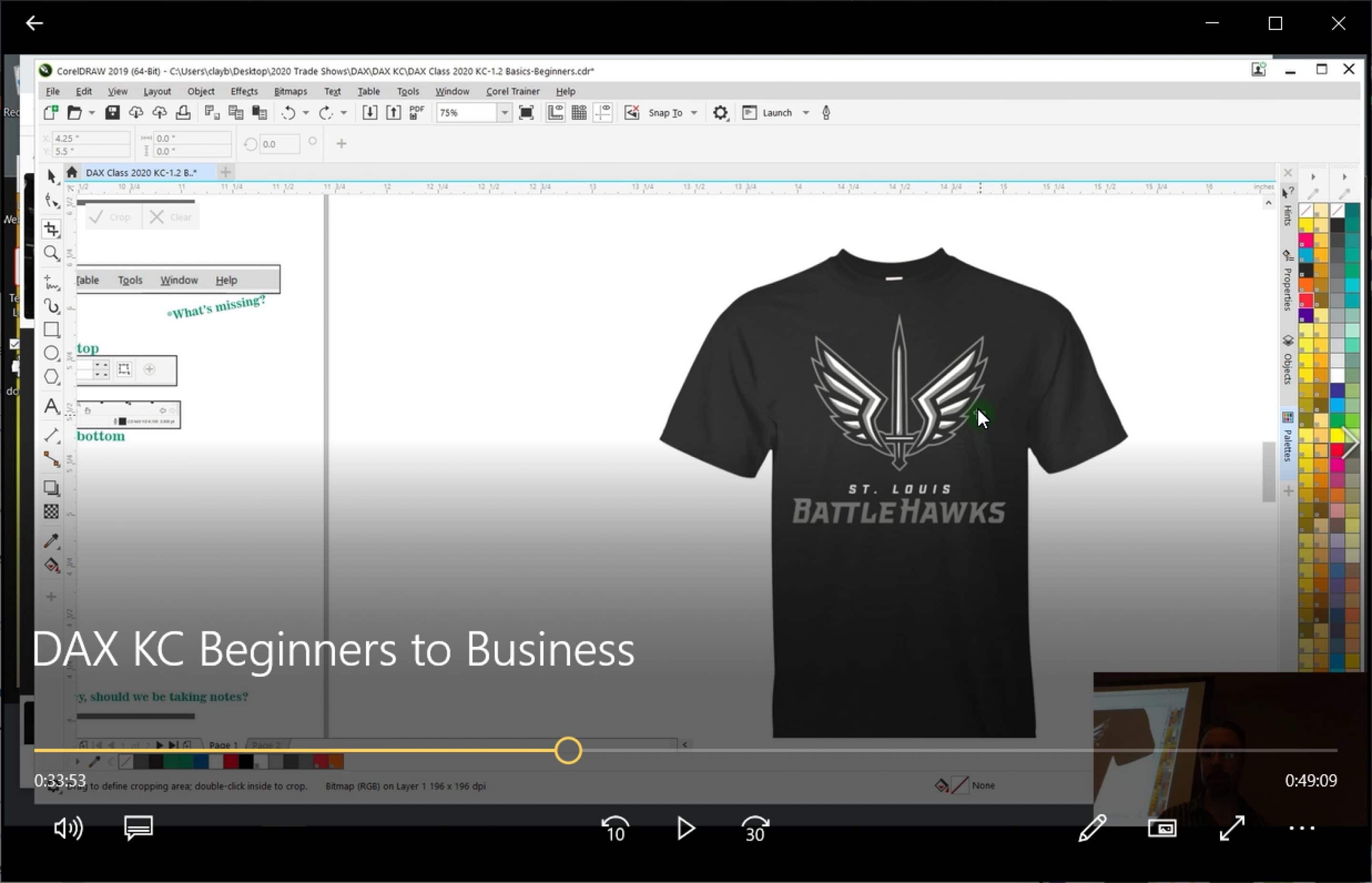The width and height of the screenshot is (1372, 883).
Task: Expand the Snap To dropdown
Action: click(x=694, y=113)
